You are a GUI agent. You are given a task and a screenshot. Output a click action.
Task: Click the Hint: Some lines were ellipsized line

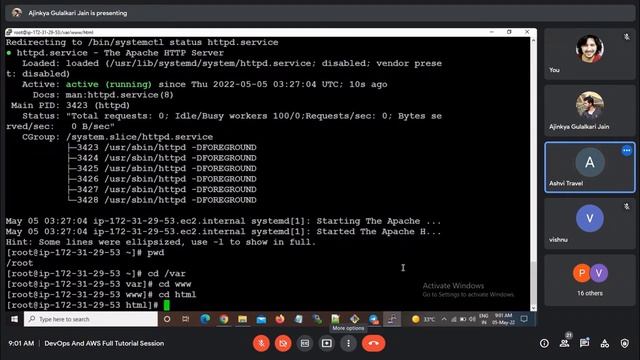[161, 242]
